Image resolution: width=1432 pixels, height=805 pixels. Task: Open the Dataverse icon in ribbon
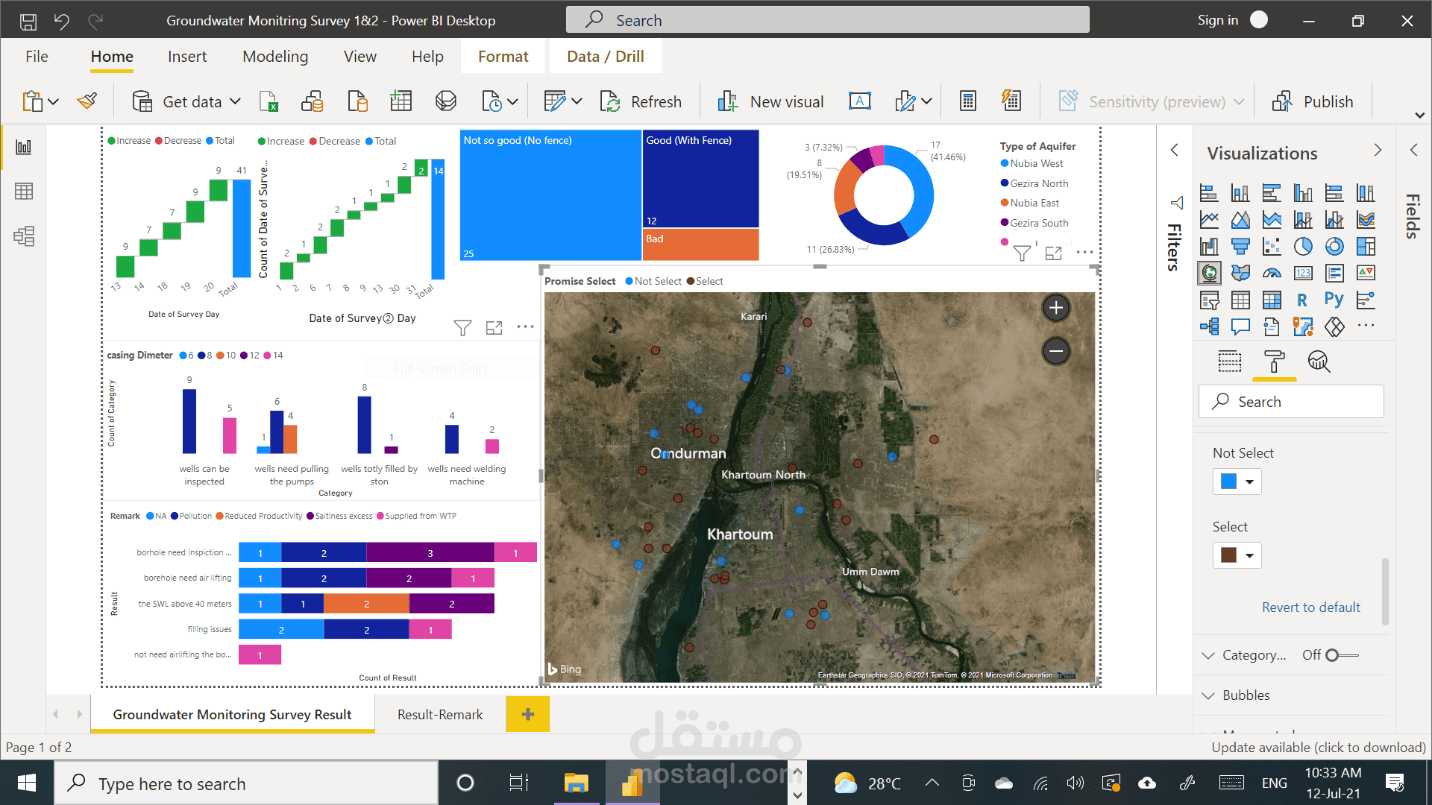446,101
